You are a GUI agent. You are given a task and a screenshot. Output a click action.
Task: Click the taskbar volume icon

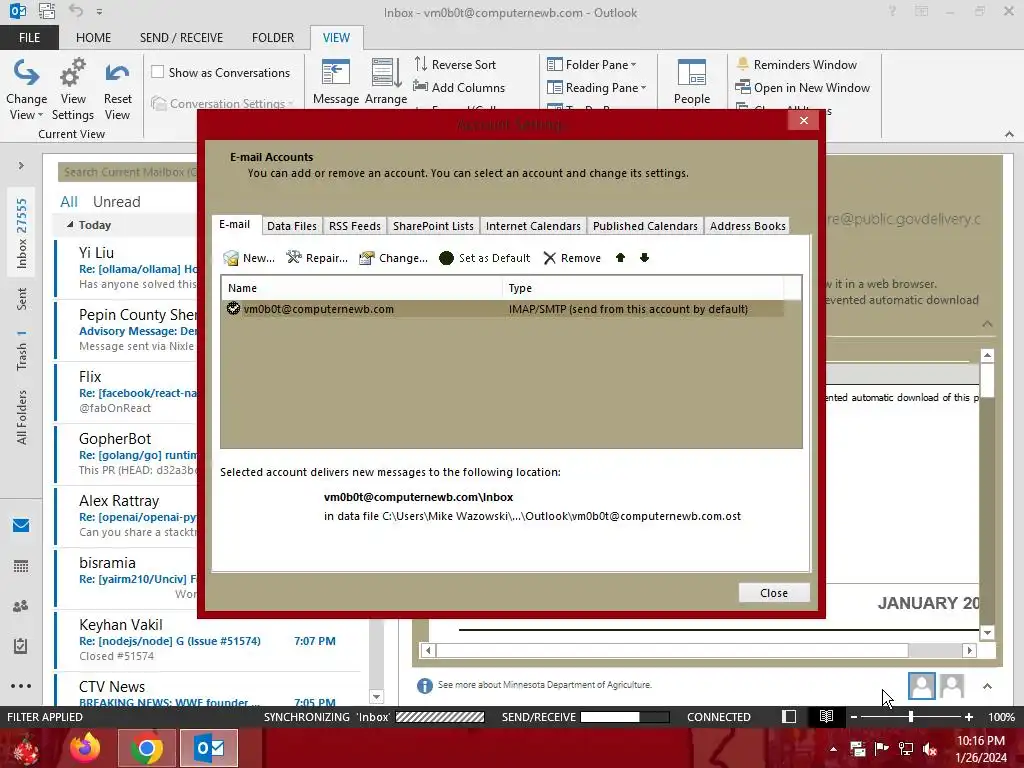[929, 749]
